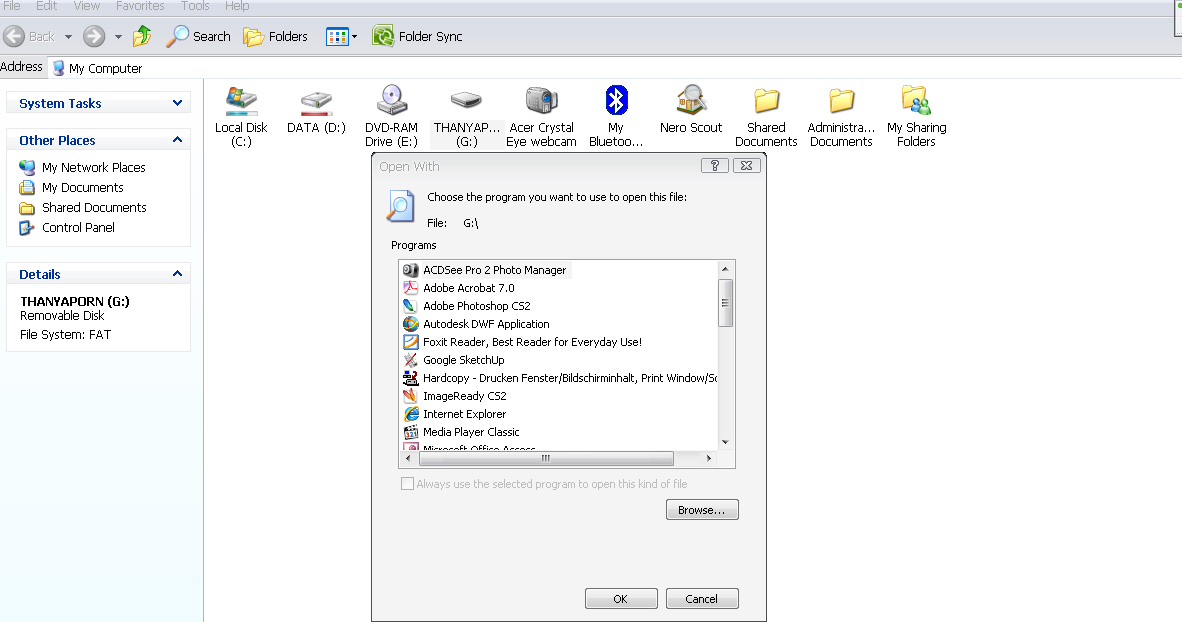Select the My Sharing Folders icon
The width and height of the screenshot is (1182, 622).
[x=916, y=100]
